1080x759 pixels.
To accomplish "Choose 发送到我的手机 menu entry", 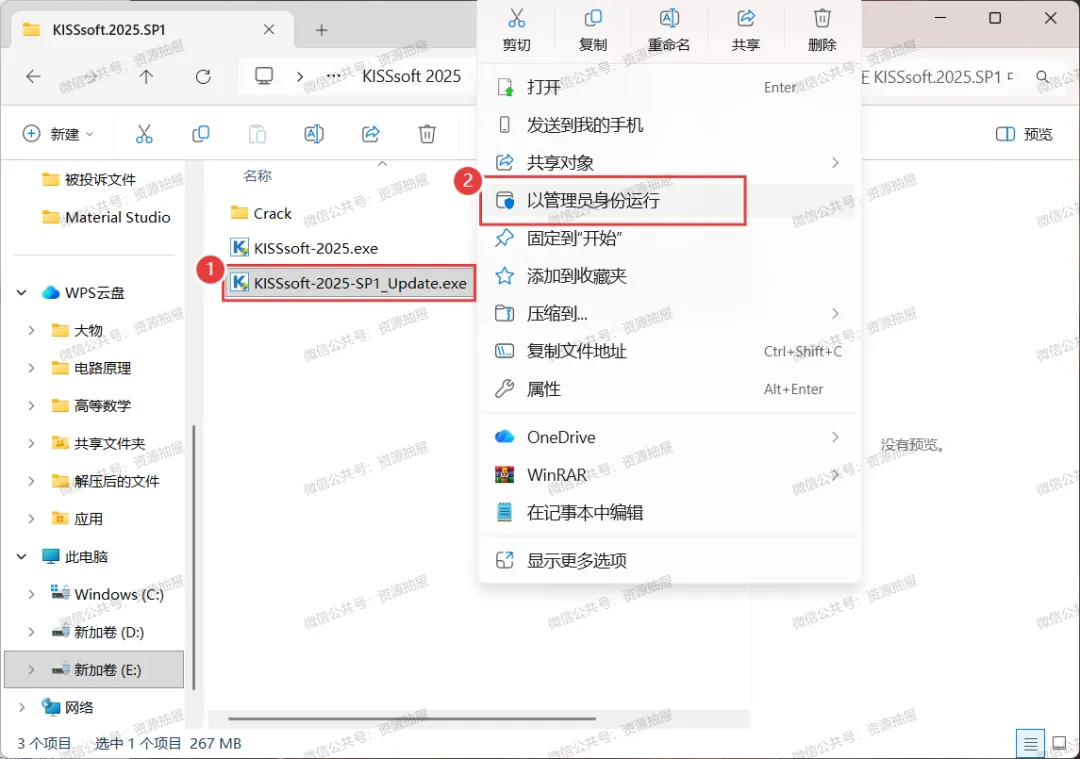I will click(x=669, y=125).
